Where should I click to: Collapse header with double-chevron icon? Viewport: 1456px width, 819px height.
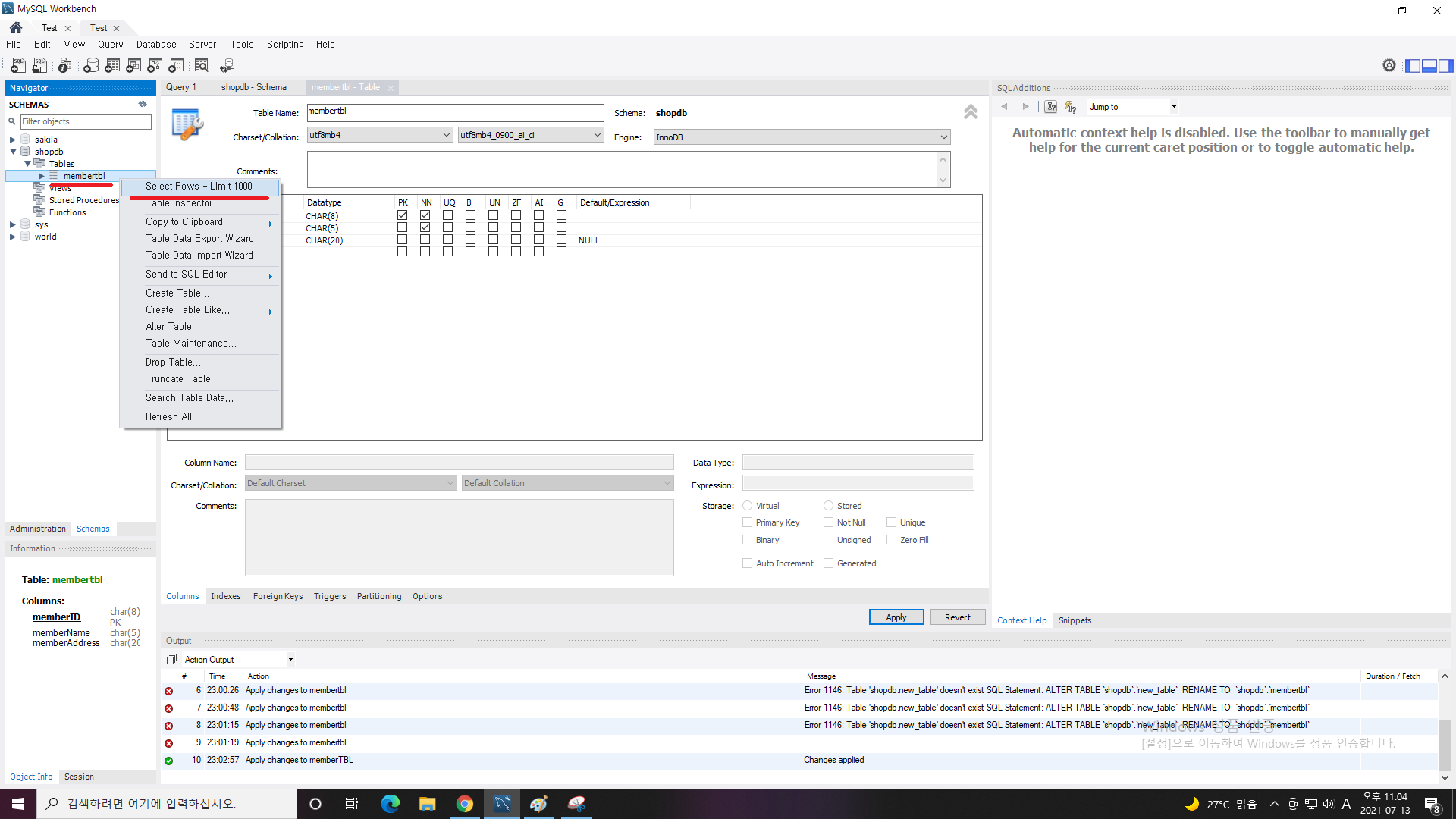tap(971, 112)
